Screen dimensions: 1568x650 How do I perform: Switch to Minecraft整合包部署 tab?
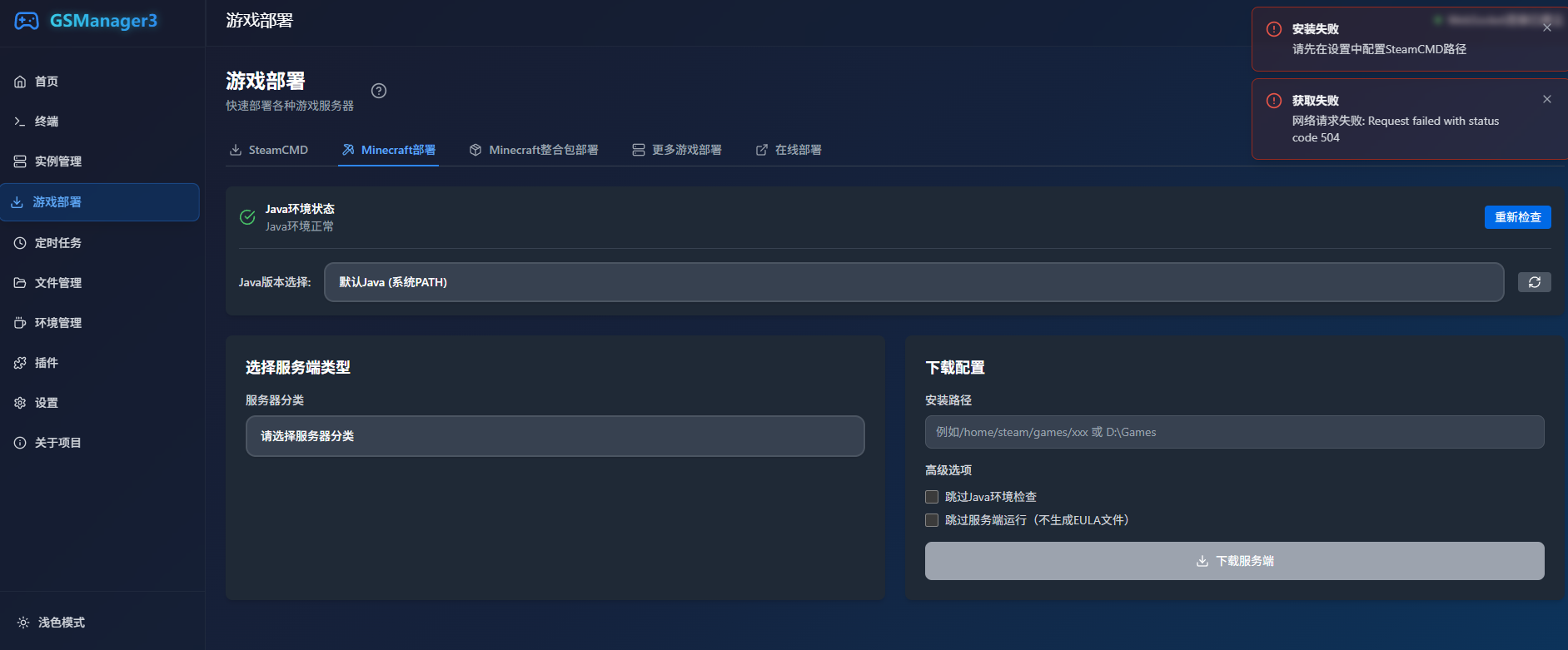(534, 150)
